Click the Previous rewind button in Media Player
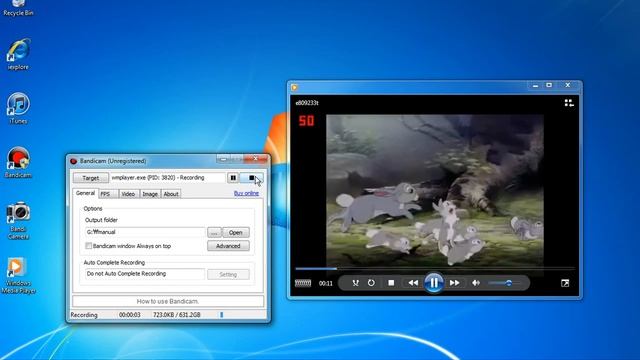640x360 pixels. pos(413,282)
